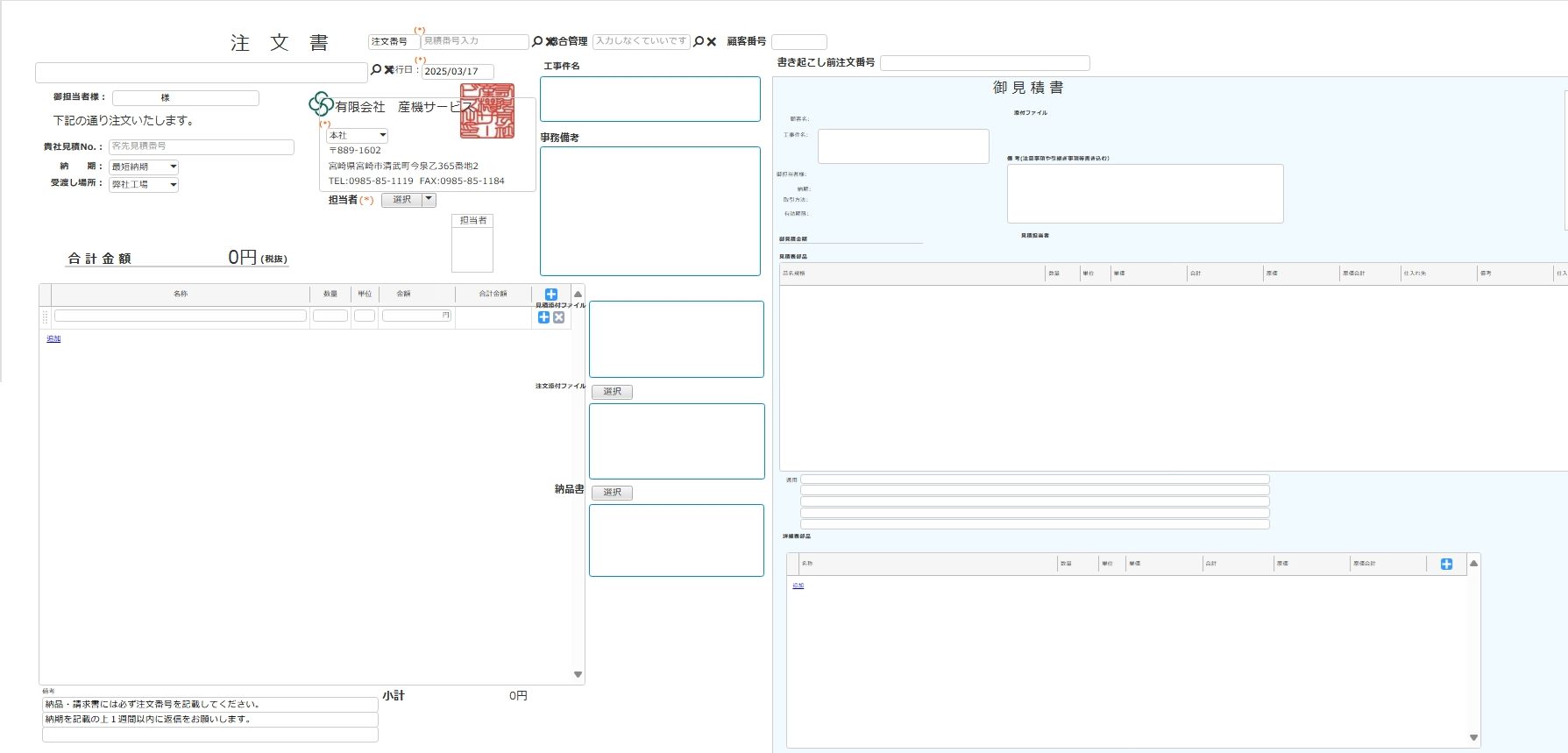The image size is (1568, 753).
Task: Click the magnifier icon next to 入力しなくていいです field
Action: click(699, 41)
